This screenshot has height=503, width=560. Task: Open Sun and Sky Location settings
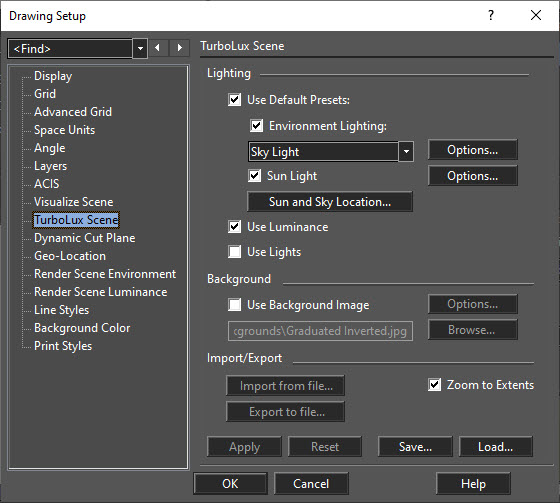pos(330,202)
